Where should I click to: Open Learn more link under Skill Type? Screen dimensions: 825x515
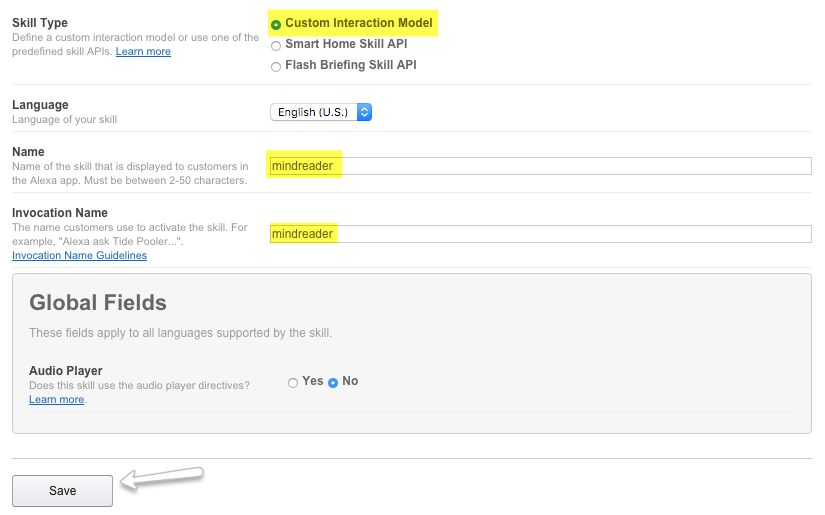pos(143,51)
